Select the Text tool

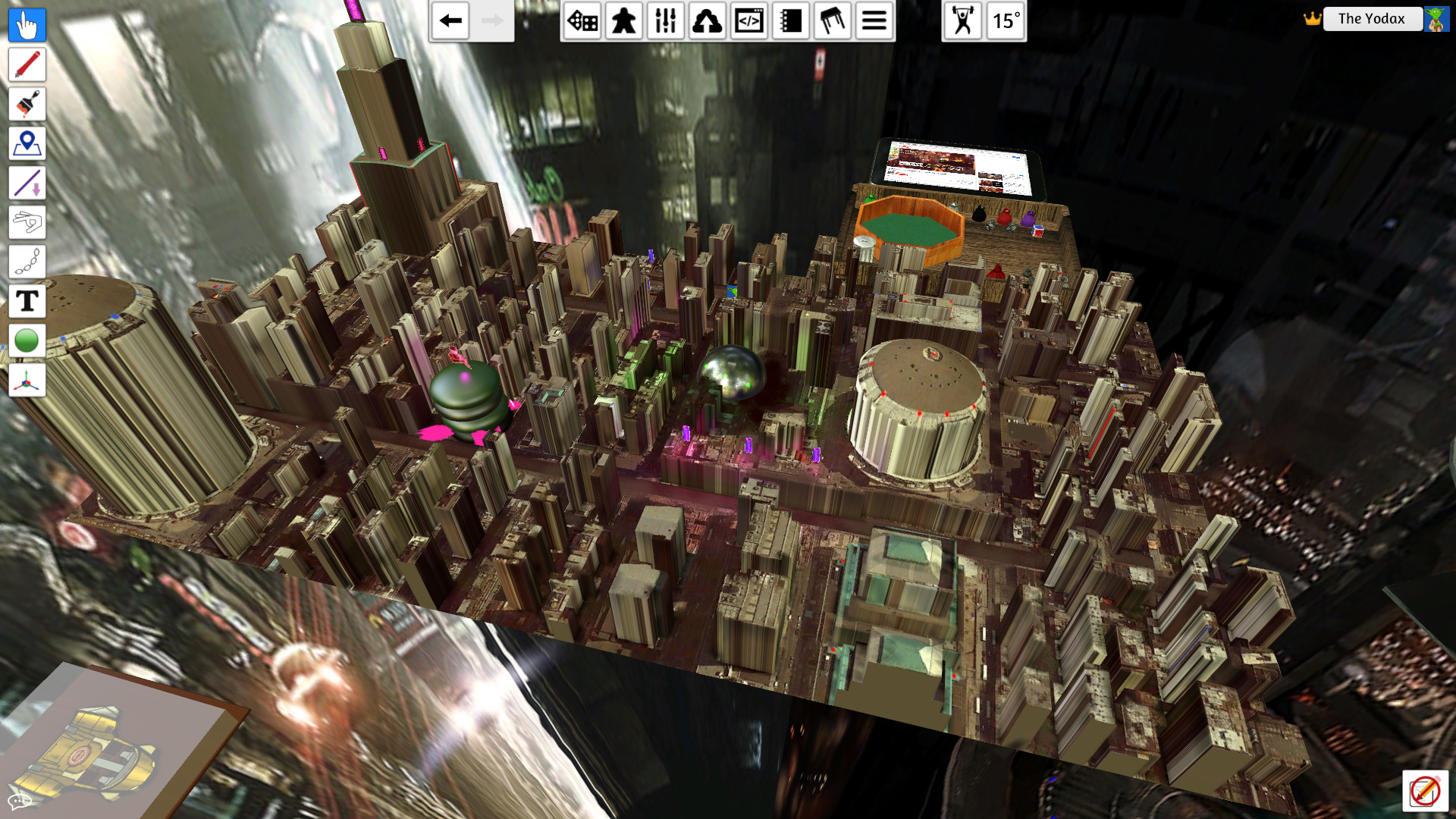point(27,301)
